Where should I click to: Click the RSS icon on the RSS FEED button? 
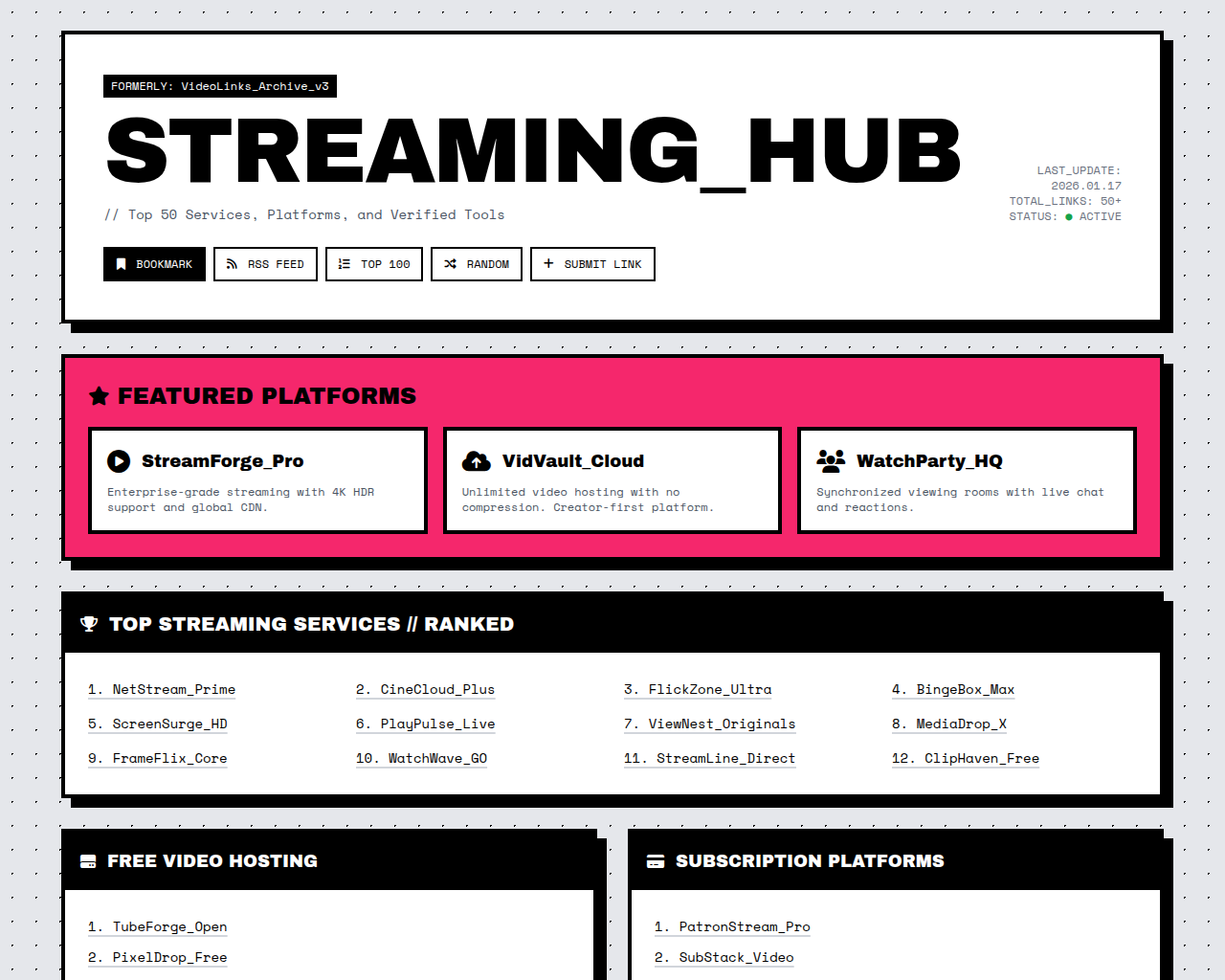point(232,264)
